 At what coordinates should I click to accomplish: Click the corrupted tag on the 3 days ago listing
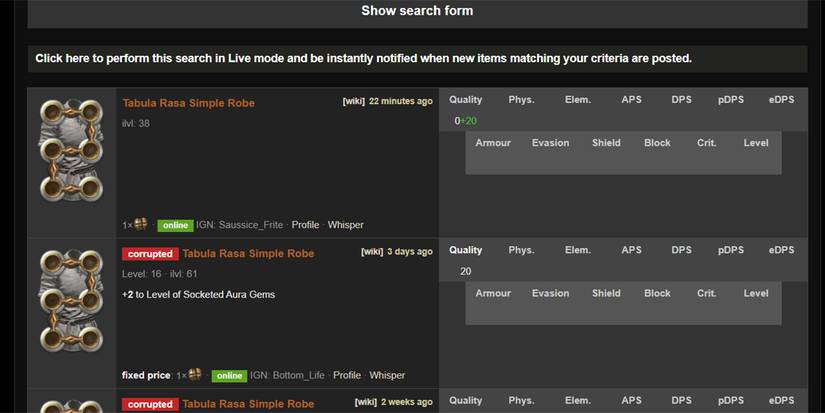click(x=150, y=254)
